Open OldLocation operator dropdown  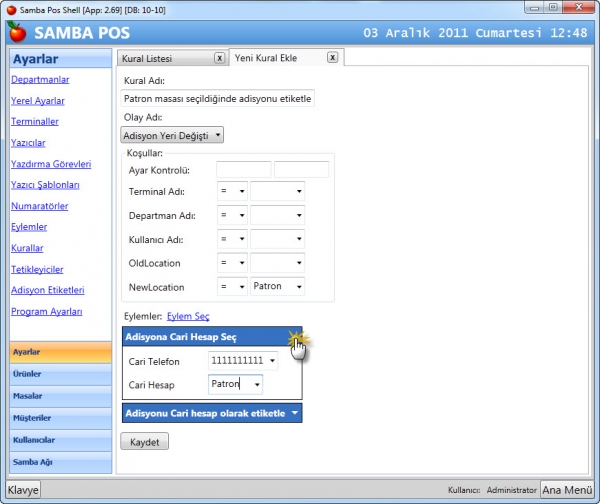click(x=232, y=263)
